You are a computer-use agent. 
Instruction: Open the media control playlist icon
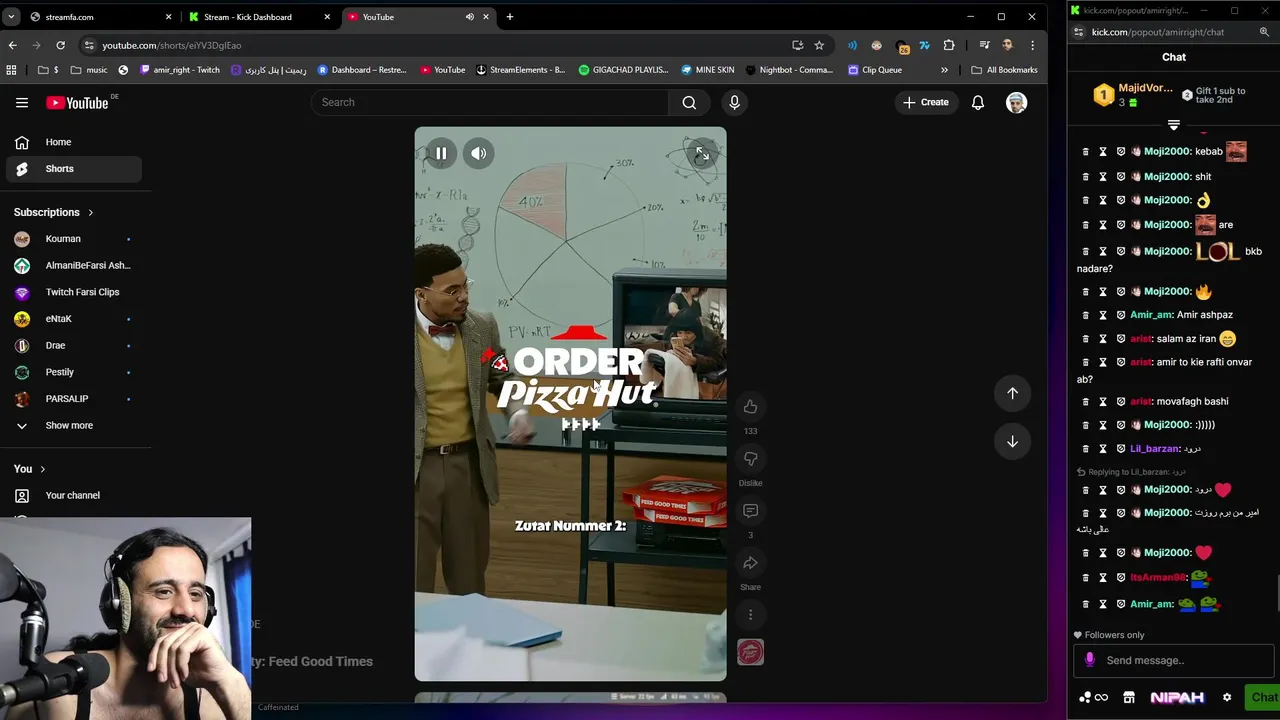point(984,45)
